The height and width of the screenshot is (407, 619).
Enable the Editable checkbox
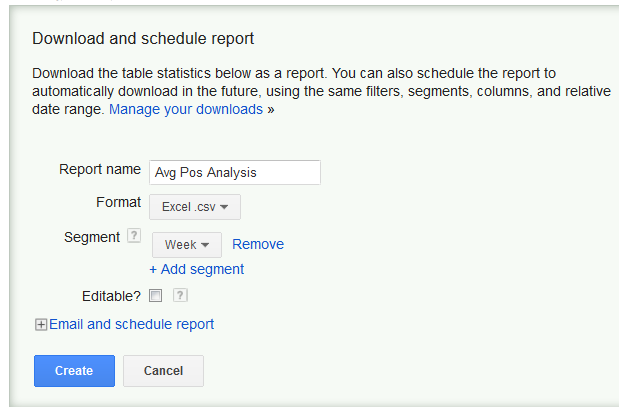click(155, 295)
